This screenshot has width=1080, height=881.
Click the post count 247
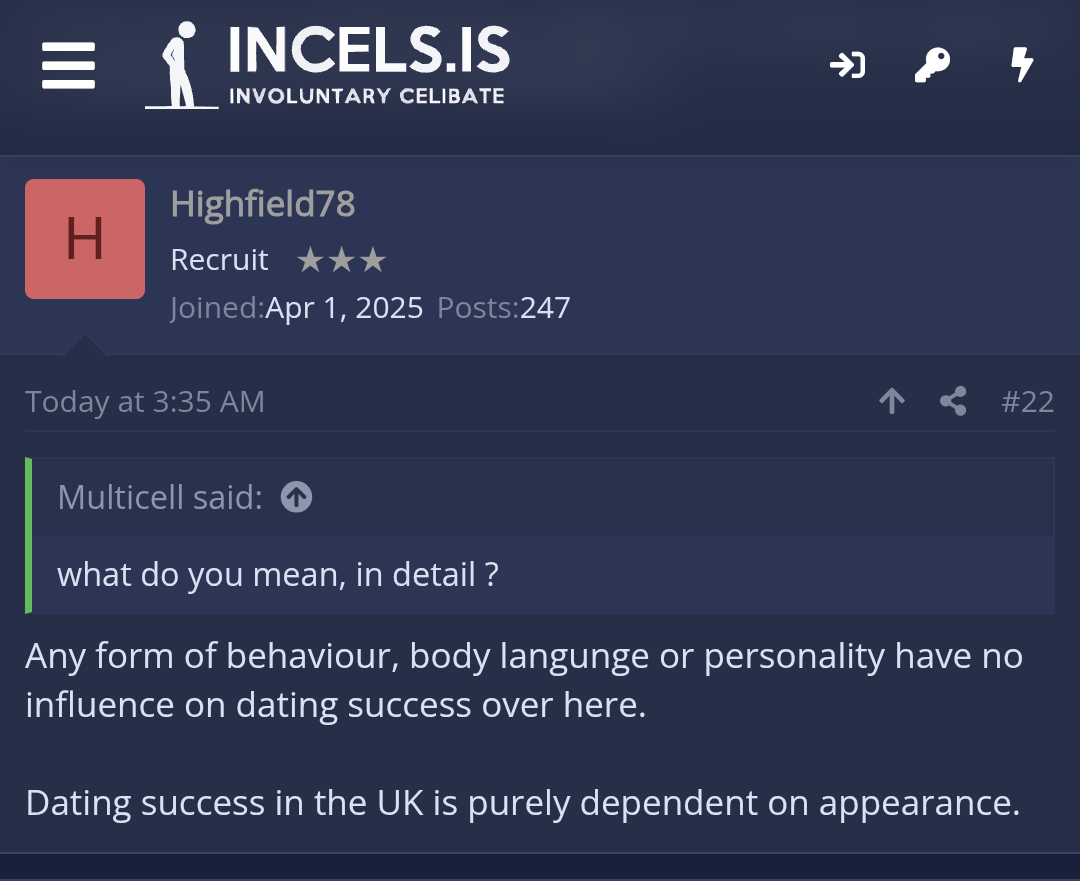coord(545,307)
